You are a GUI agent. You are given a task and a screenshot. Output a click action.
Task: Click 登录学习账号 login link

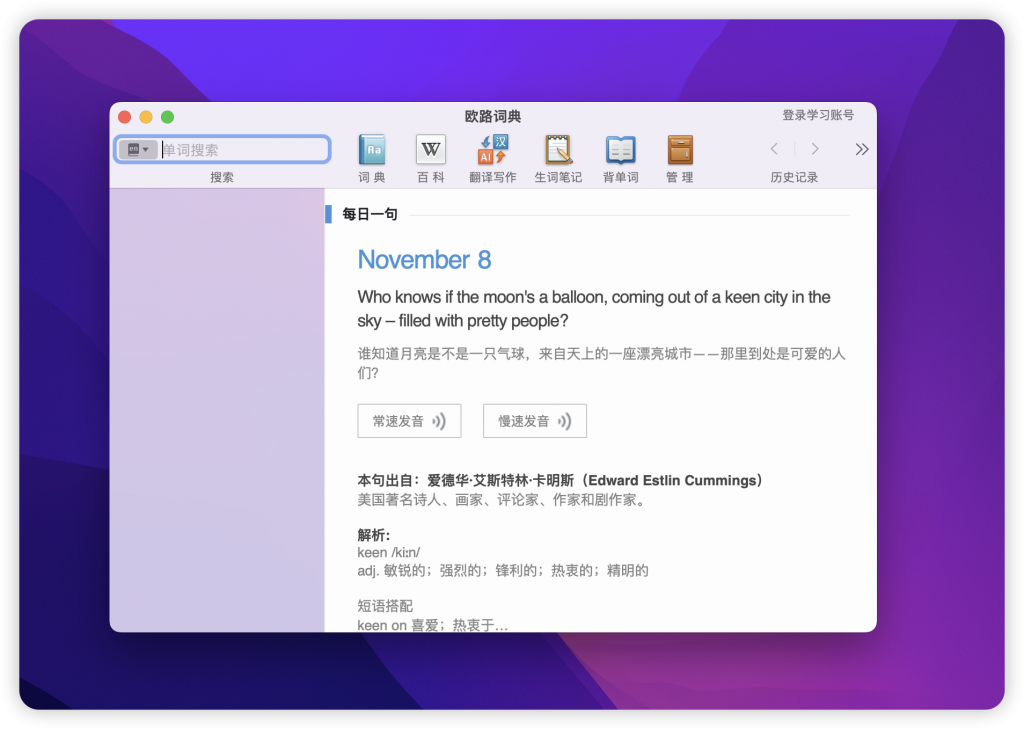coord(818,115)
